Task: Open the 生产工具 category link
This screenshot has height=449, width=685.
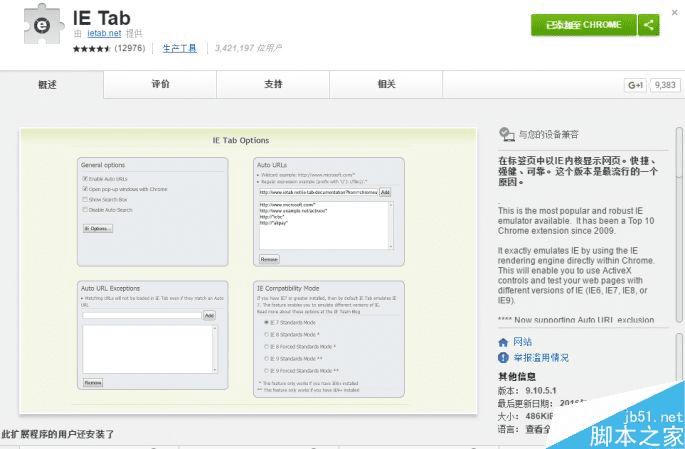Action: click(x=180, y=48)
